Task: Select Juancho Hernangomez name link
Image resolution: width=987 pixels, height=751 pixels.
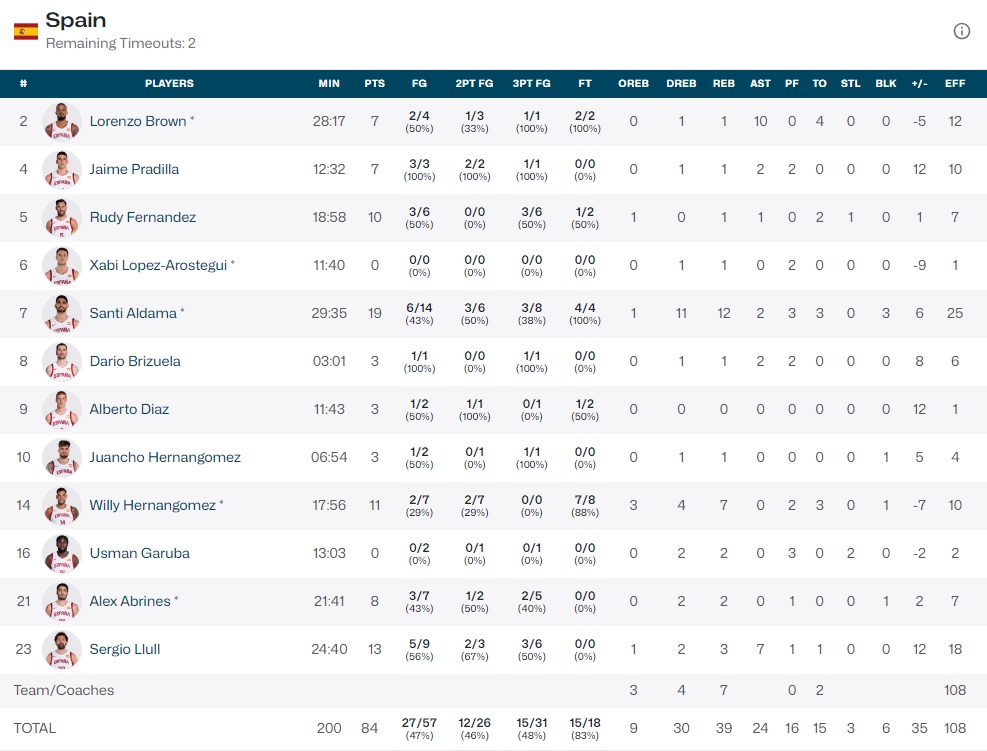Action: (165, 457)
